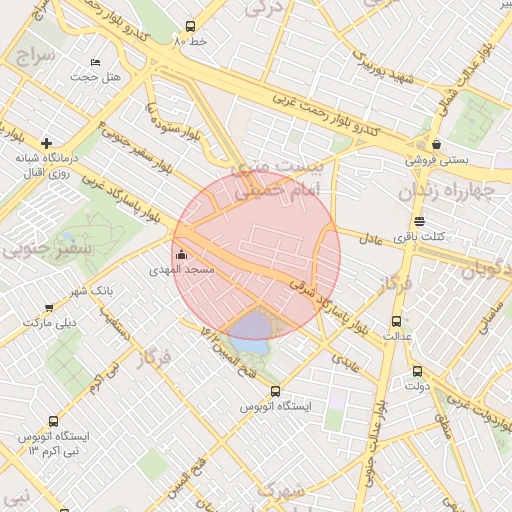Select the هتل حجت hotel bed icon
This screenshot has width=512, height=512.
[95, 62]
